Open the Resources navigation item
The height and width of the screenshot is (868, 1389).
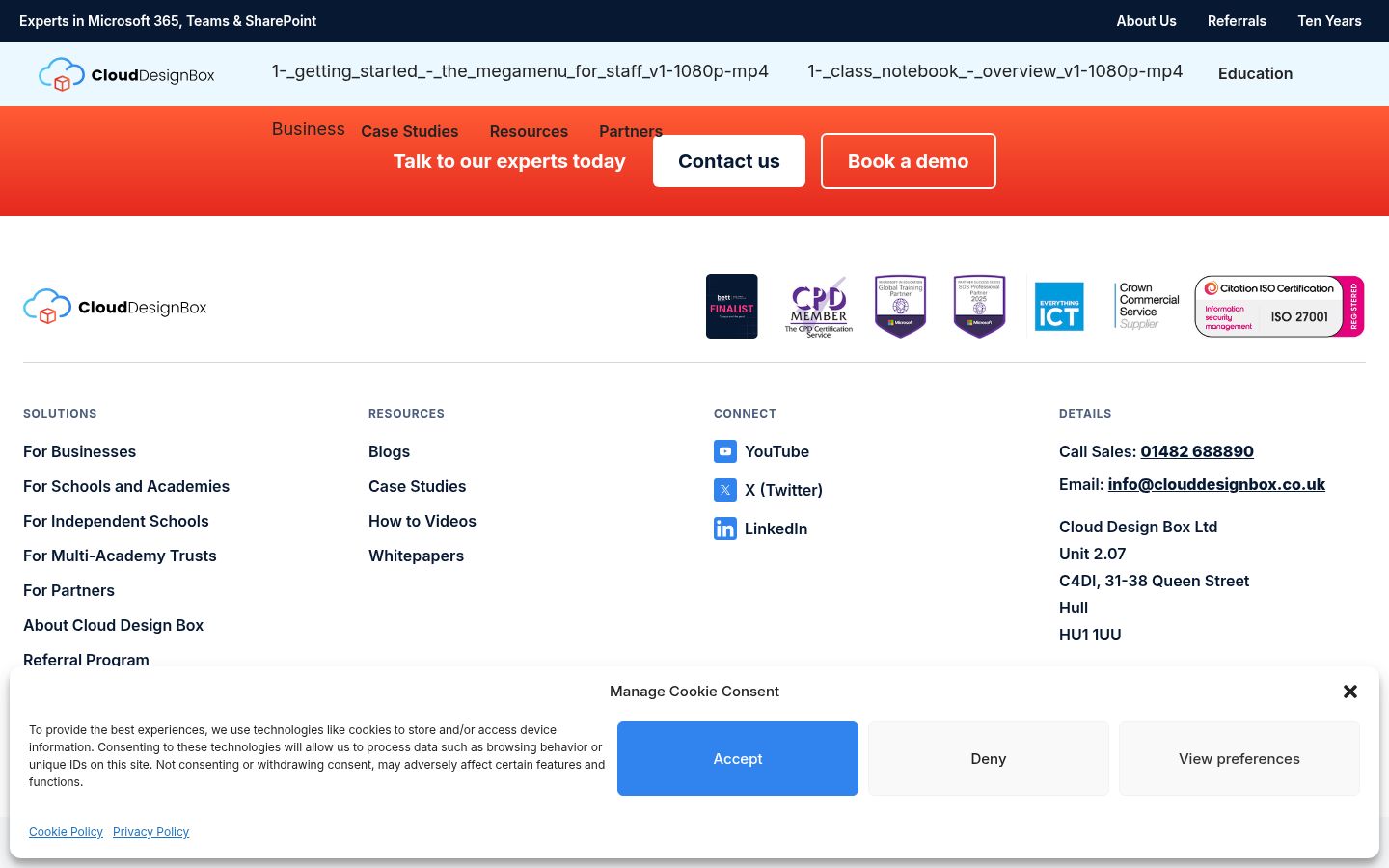(529, 131)
